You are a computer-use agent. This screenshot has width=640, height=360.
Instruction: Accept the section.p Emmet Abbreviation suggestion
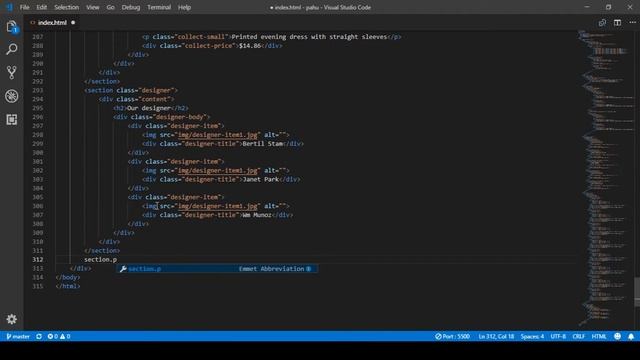pos(217,269)
